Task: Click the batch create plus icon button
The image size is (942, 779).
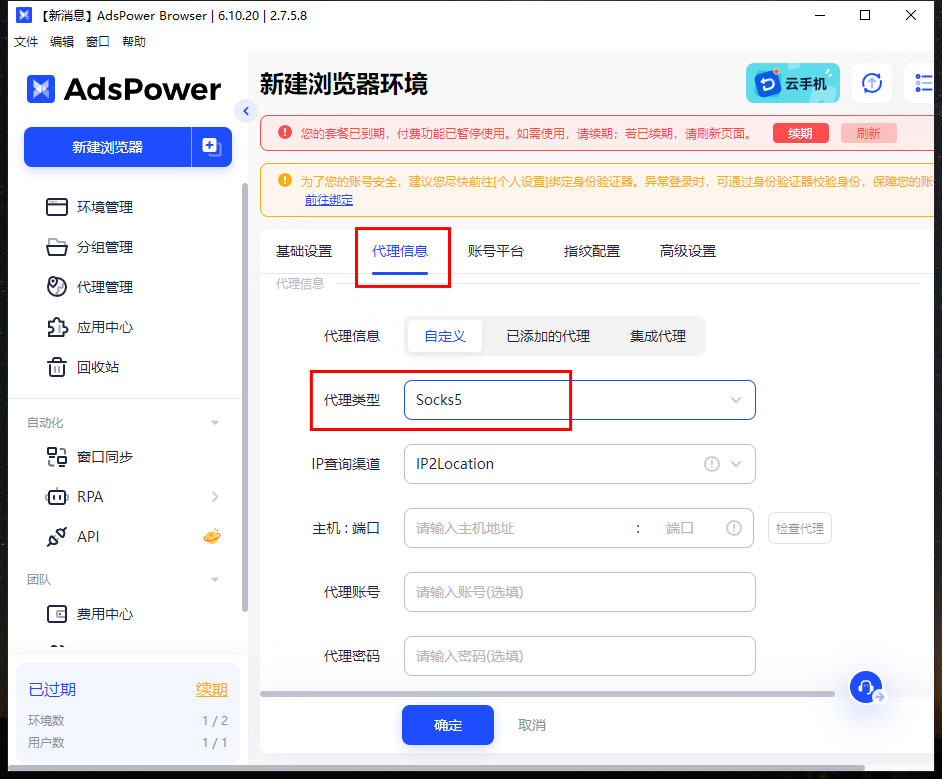Action: point(211,147)
